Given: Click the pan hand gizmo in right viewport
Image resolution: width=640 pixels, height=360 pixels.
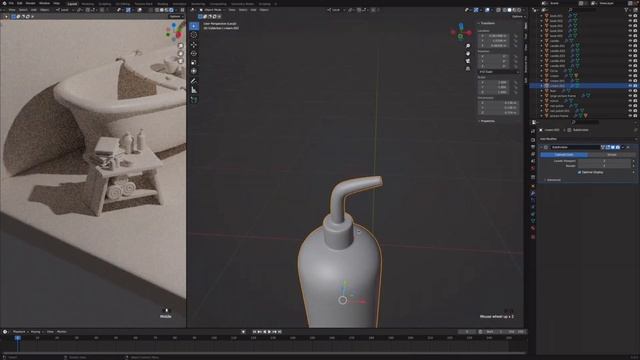Looking at the screenshot, I should (x=468, y=53).
